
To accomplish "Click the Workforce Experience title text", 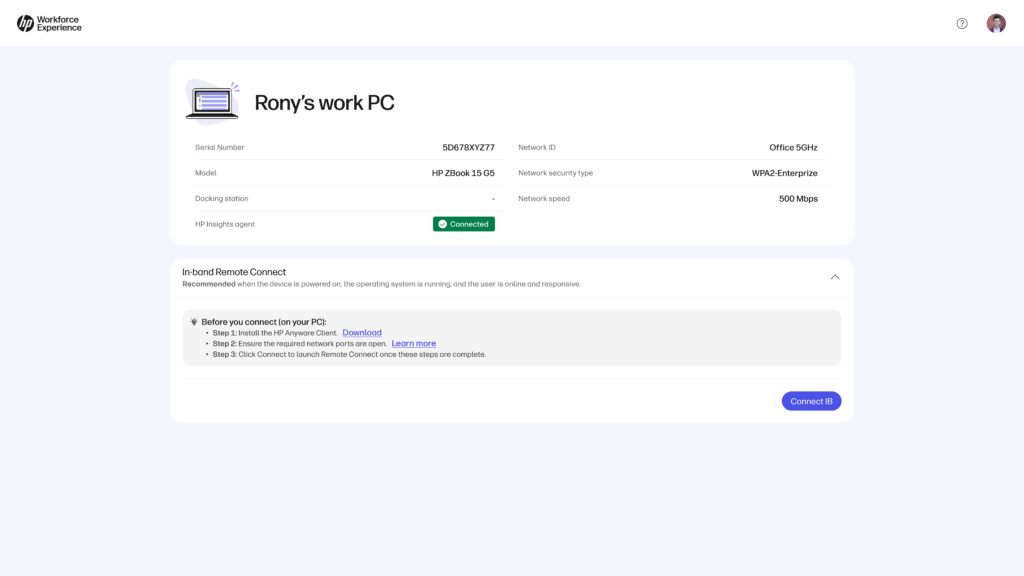I will click(x=59, y=23).
